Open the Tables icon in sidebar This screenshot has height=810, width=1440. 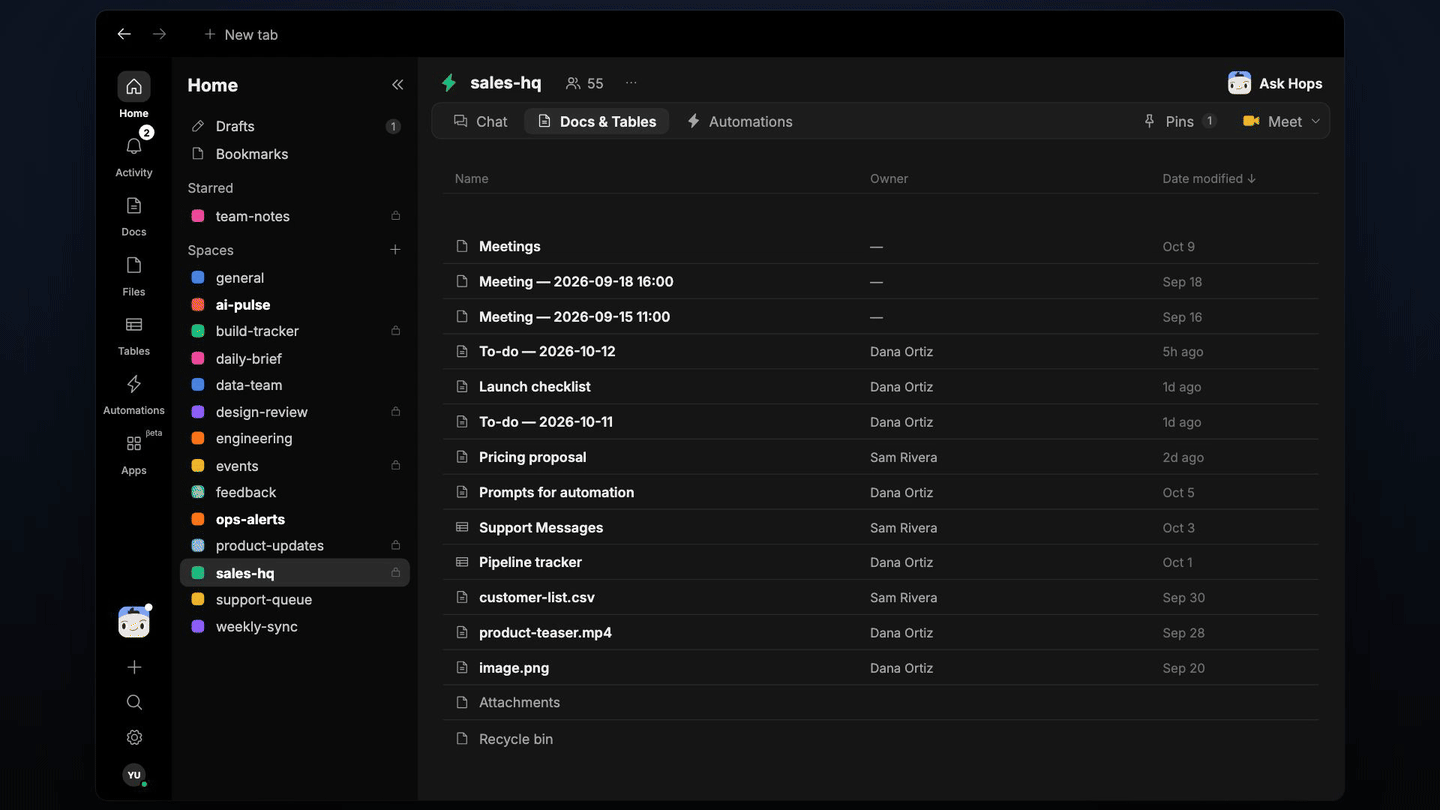[134, 325]
